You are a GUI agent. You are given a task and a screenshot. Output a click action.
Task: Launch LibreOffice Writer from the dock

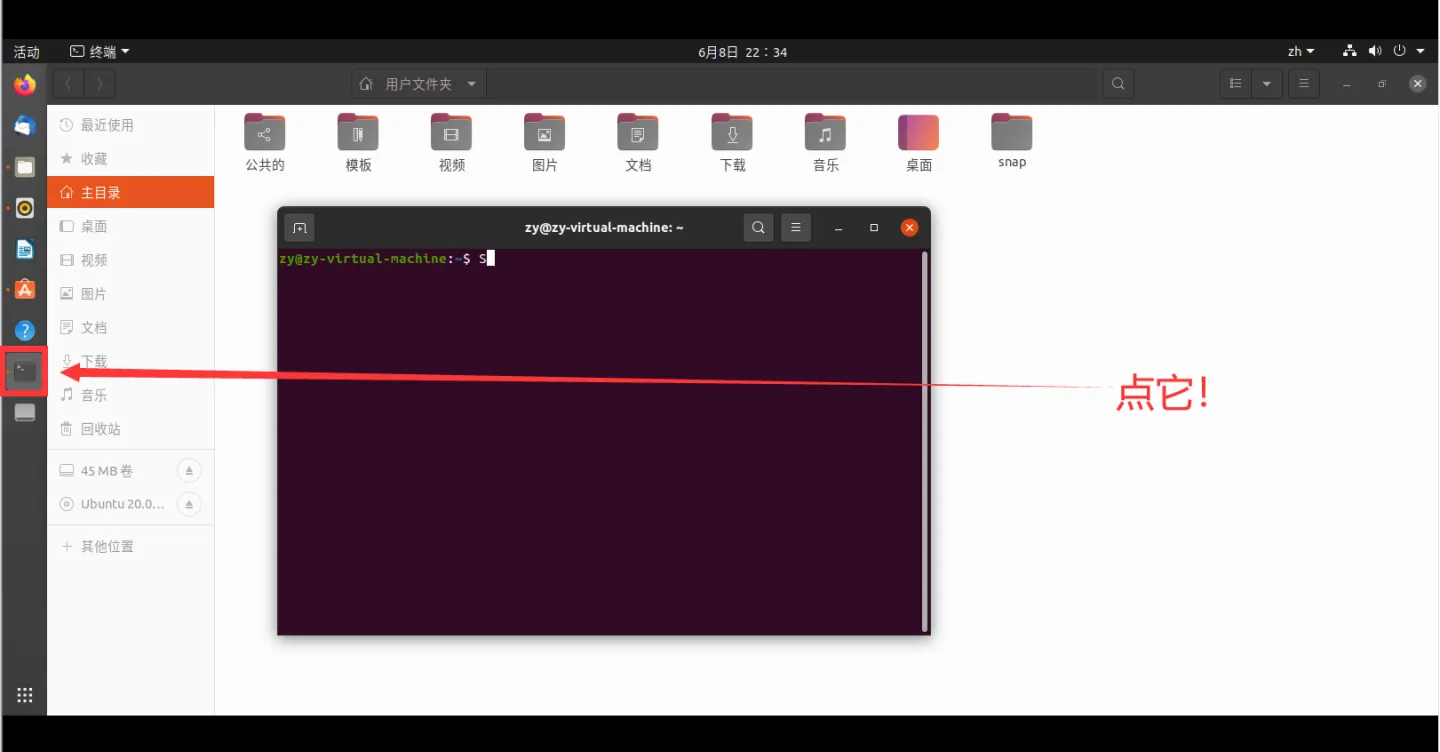(25, 249)
